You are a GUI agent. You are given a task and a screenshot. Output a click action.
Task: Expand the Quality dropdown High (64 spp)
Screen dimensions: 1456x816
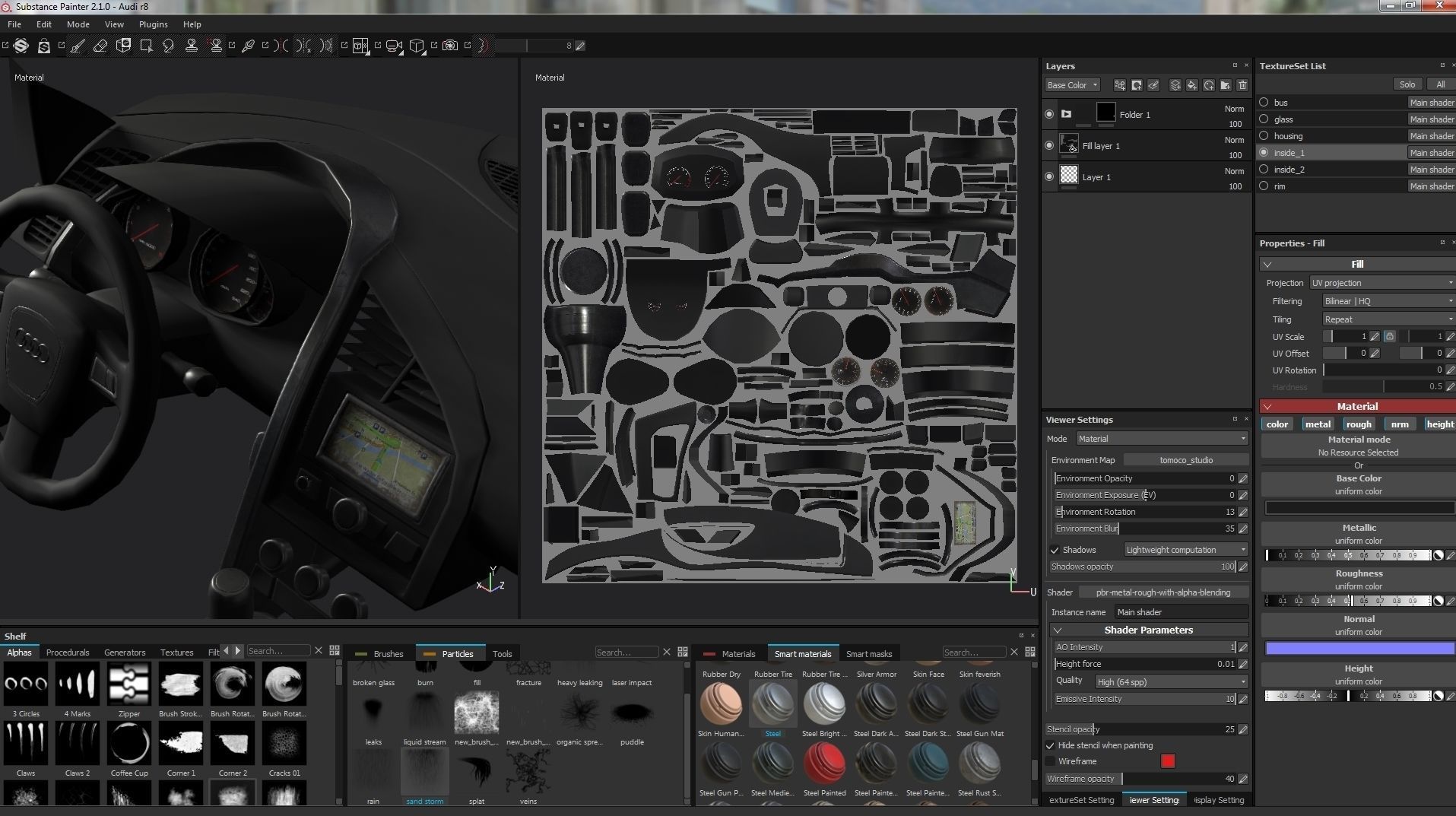coord(1171,681)
